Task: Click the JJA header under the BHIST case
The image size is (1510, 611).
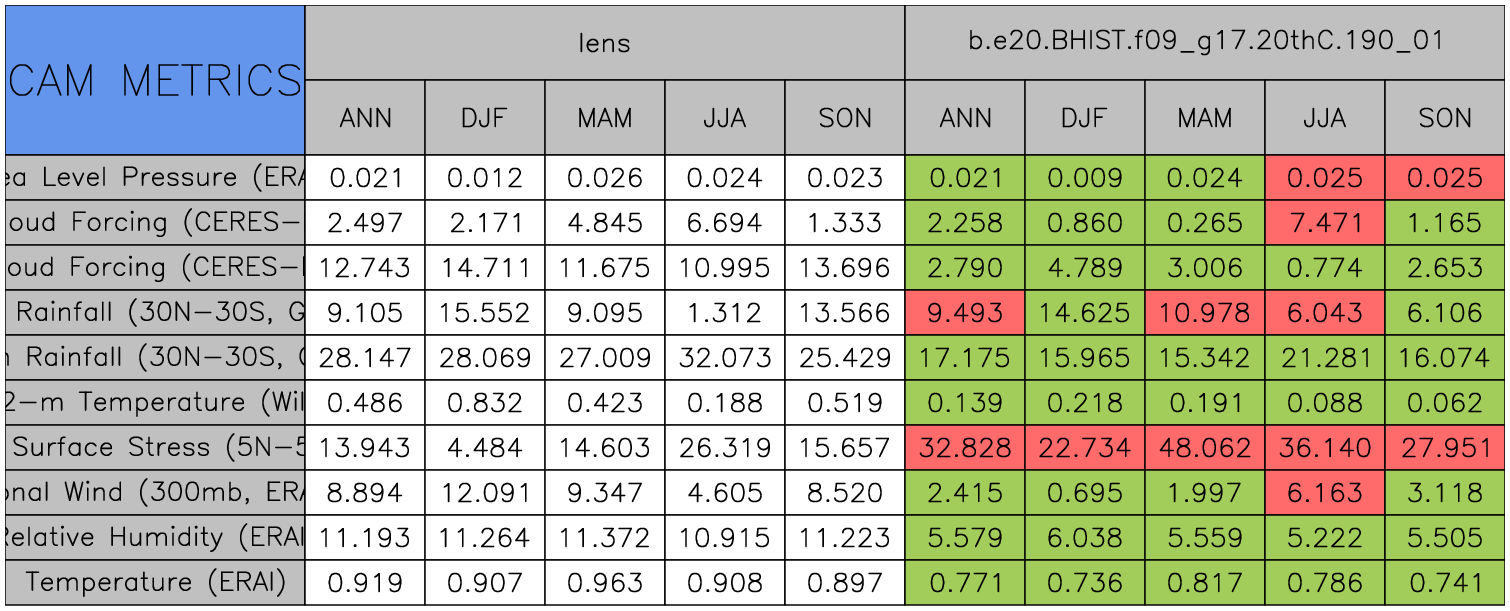Action: point(1325,118)
